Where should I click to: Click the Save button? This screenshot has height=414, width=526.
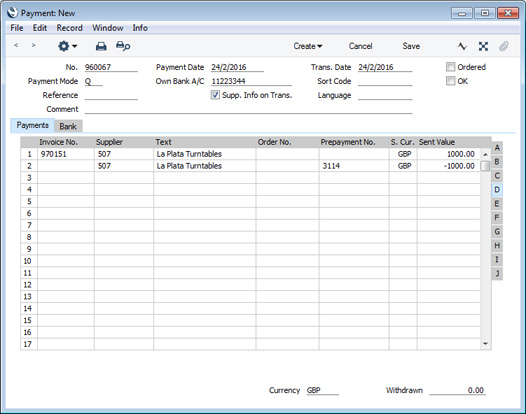click(x=411, y=46)
